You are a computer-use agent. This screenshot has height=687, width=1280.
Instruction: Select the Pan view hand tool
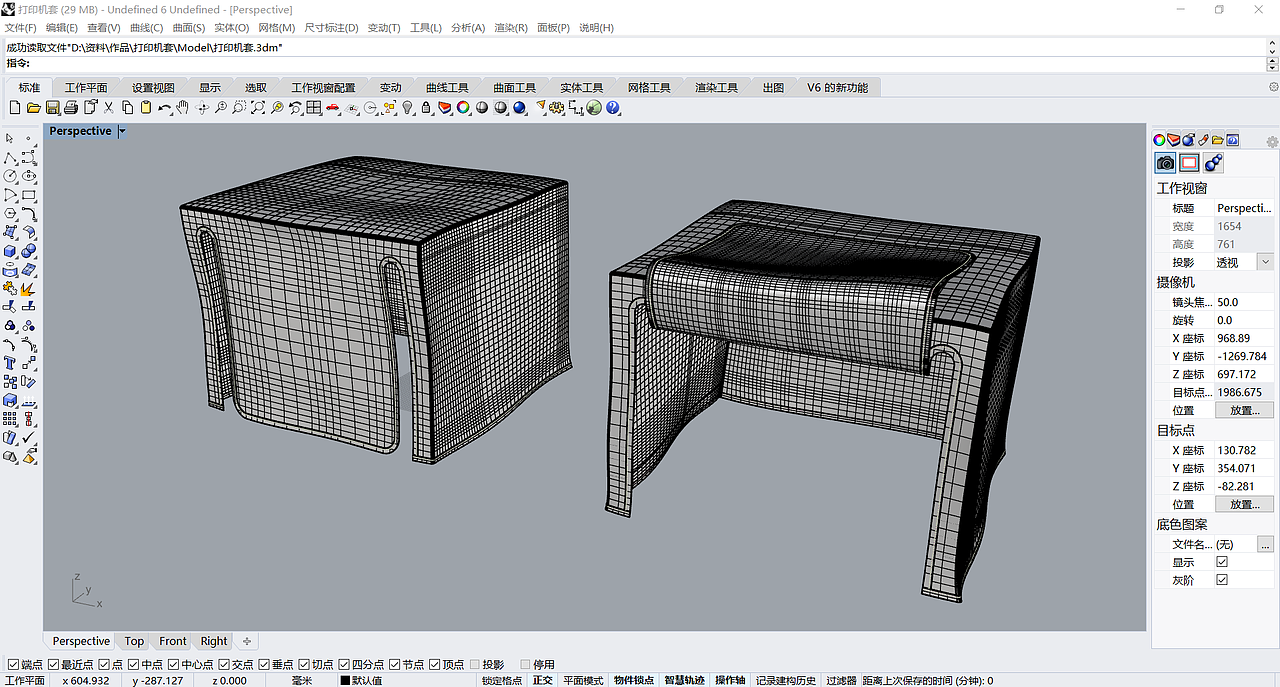pos(183,108)
